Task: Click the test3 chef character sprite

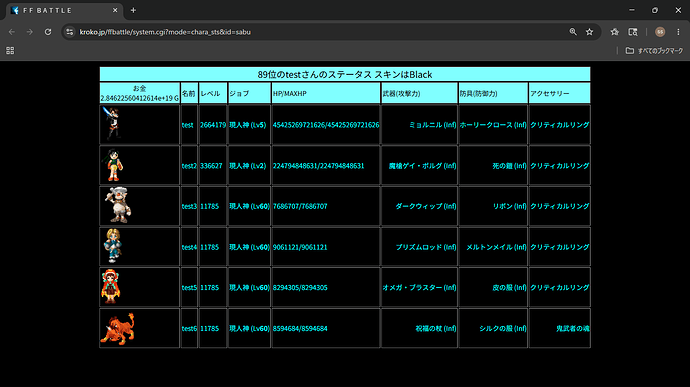Action: 117,205
